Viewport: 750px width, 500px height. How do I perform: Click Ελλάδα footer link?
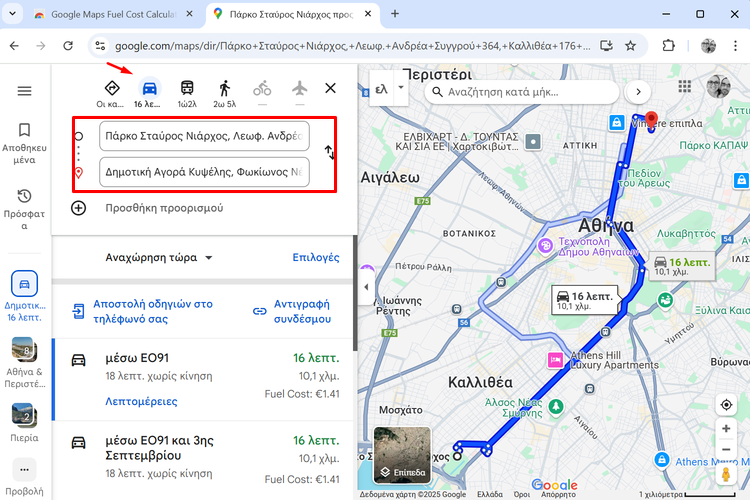490,494
